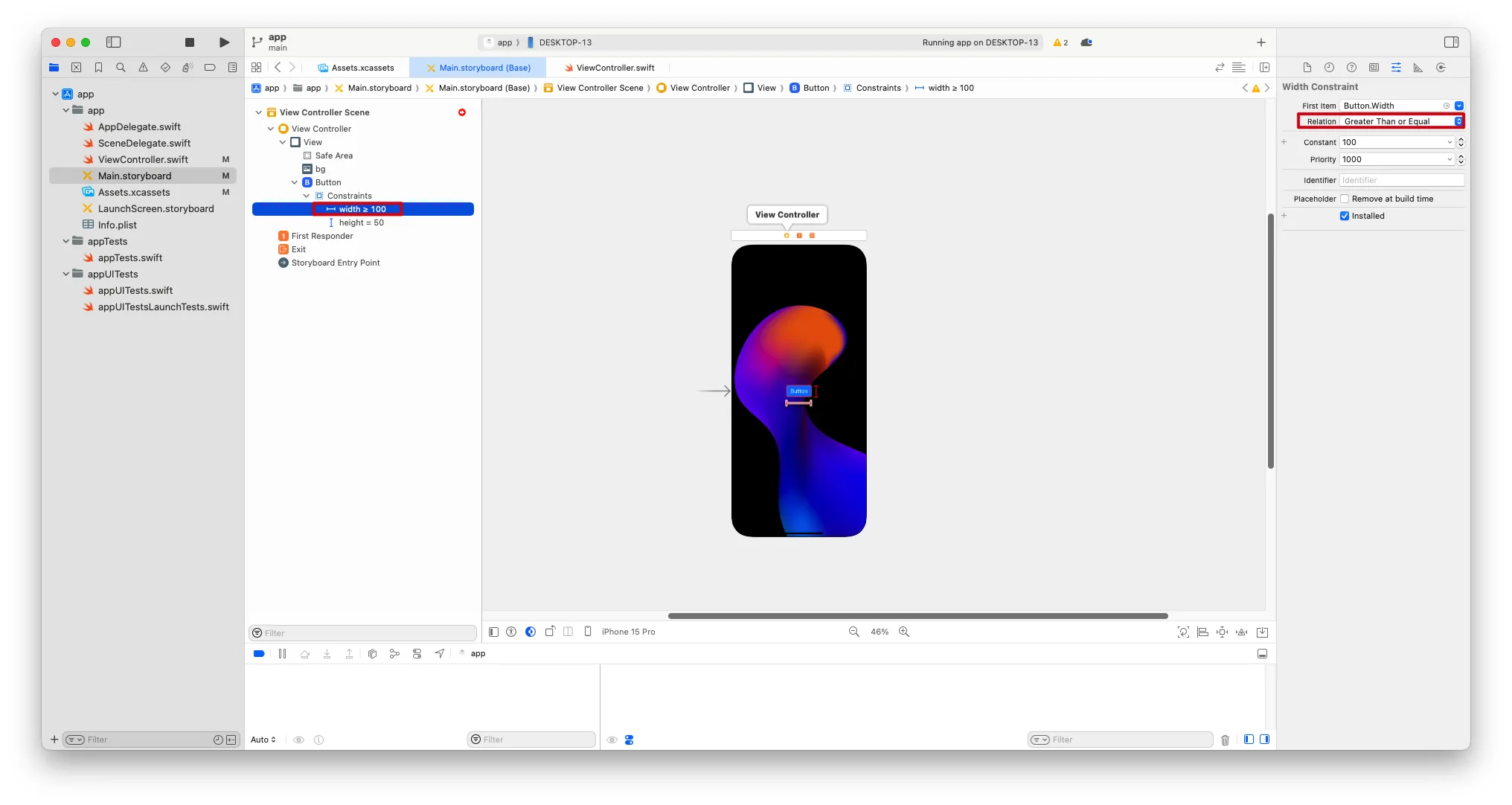Image resolution: width=1512 pixels, height=805 pixels.
Task: Open the Connections inspector icon
Action: pyautogui.click(x=1441, y=68)
